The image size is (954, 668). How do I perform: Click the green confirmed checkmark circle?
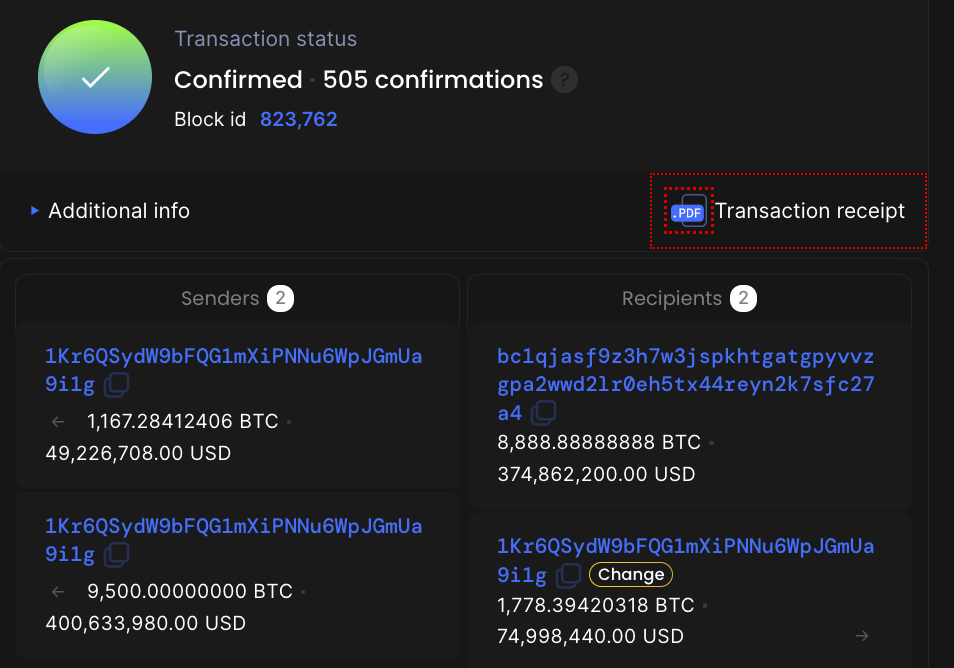[95, 77]
